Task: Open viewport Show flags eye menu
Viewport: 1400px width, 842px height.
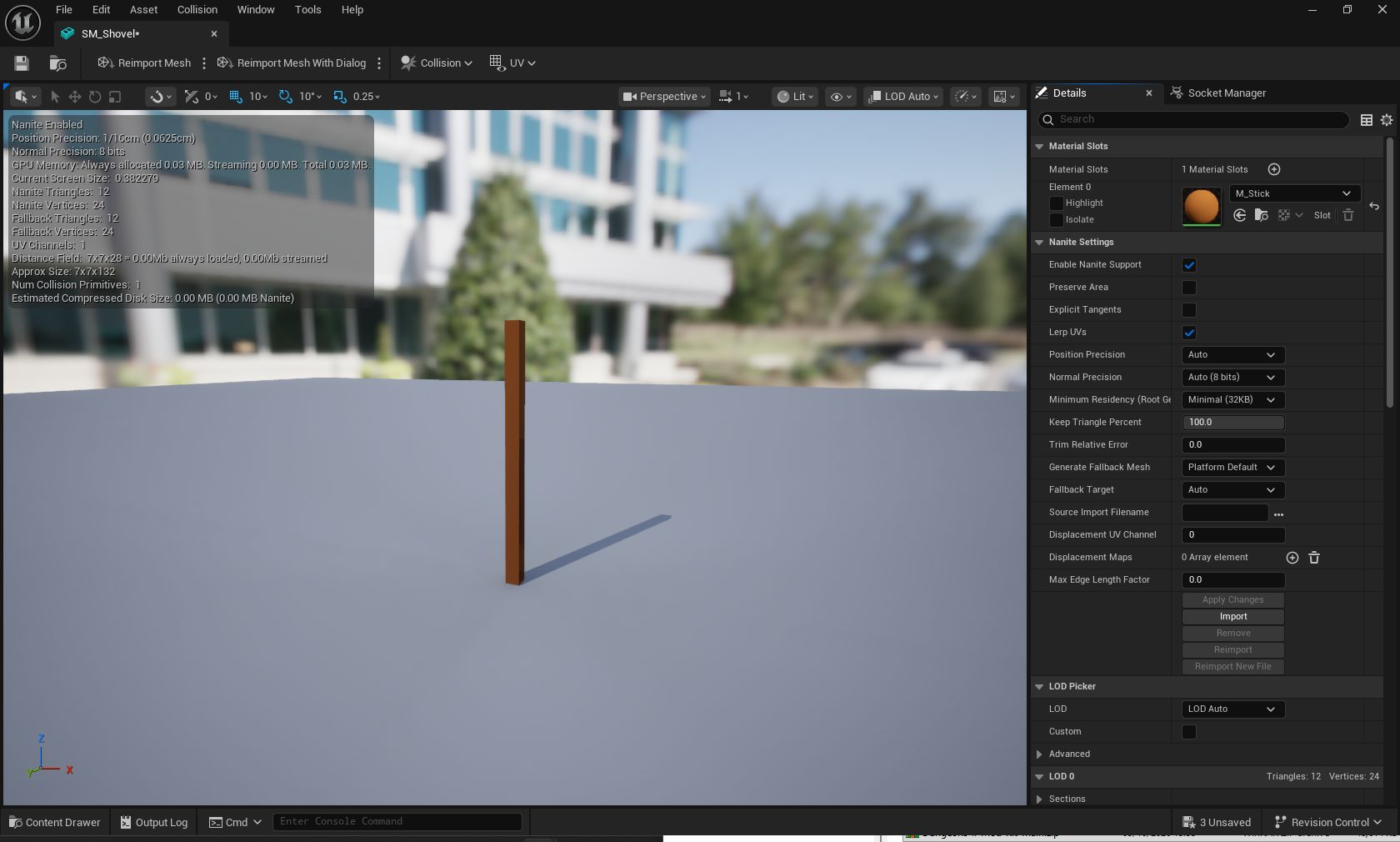Action: (839, 97)
